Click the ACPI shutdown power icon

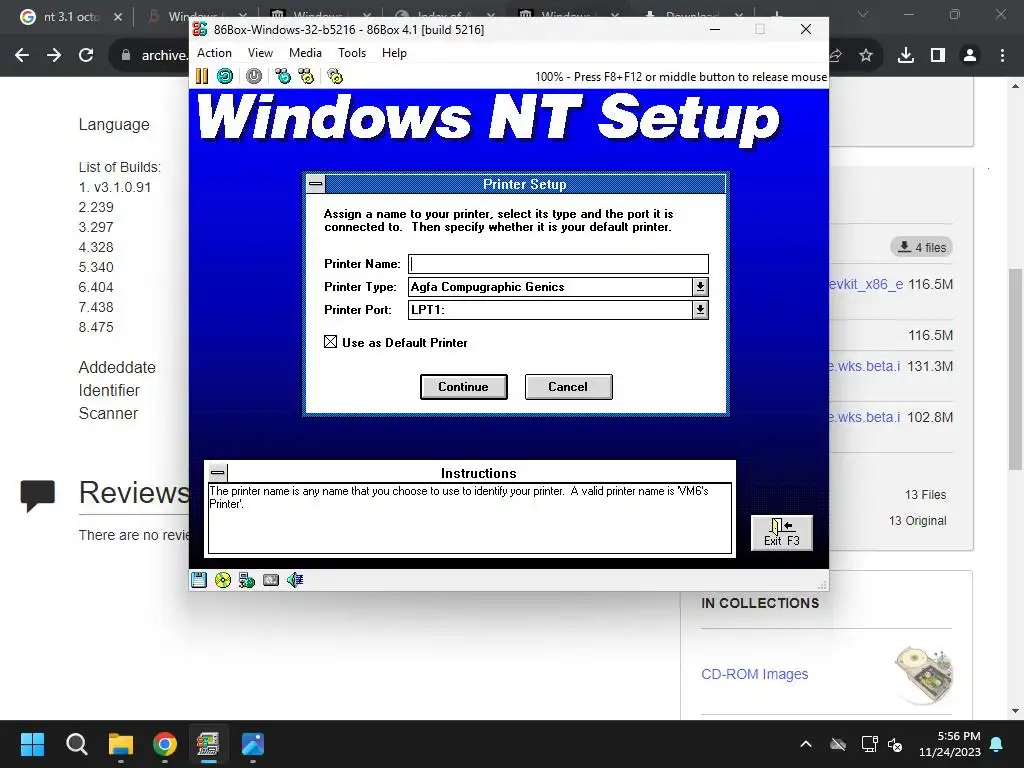tap(254, 76)
